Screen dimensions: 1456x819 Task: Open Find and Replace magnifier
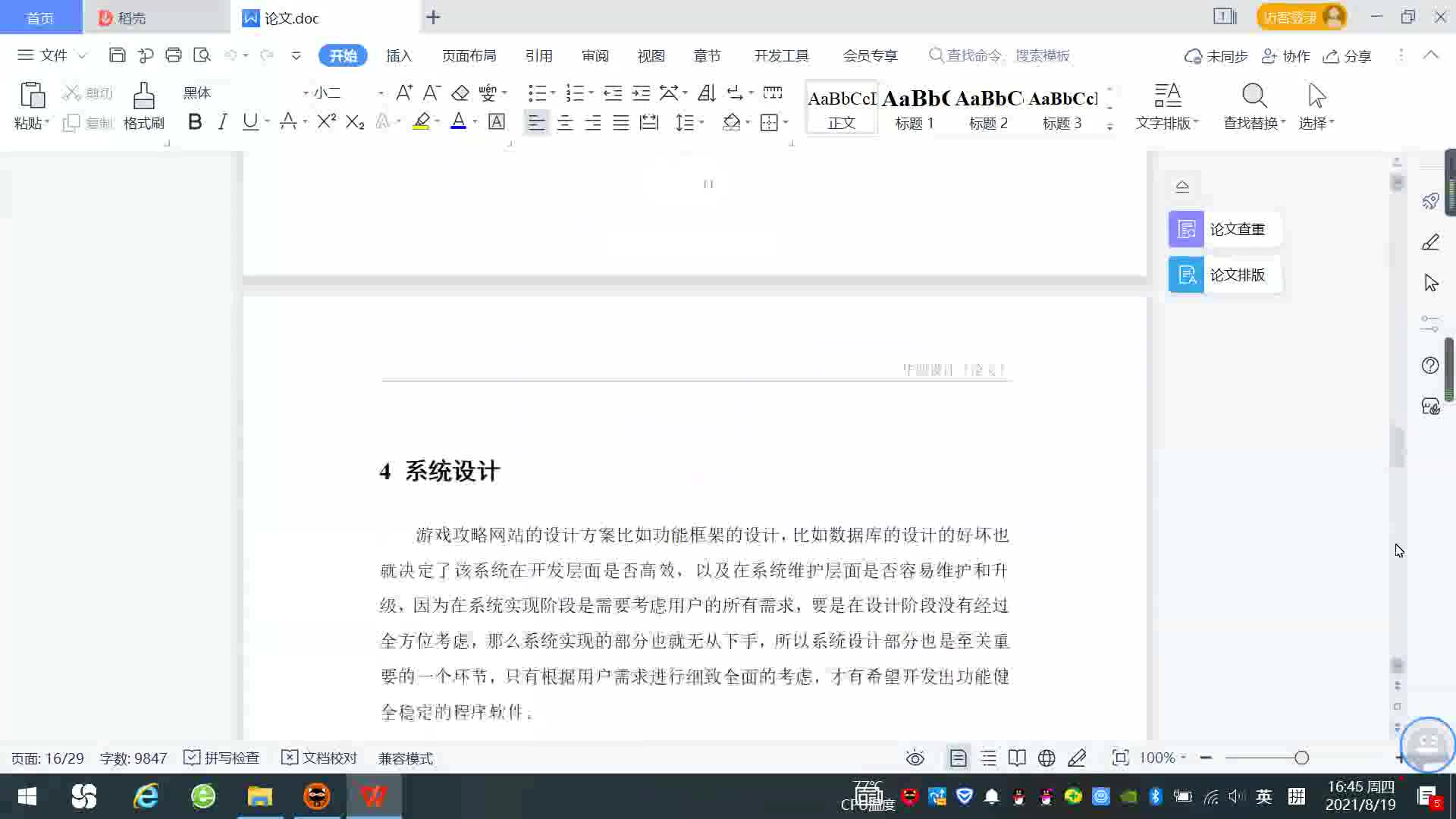coord(1254,96)
